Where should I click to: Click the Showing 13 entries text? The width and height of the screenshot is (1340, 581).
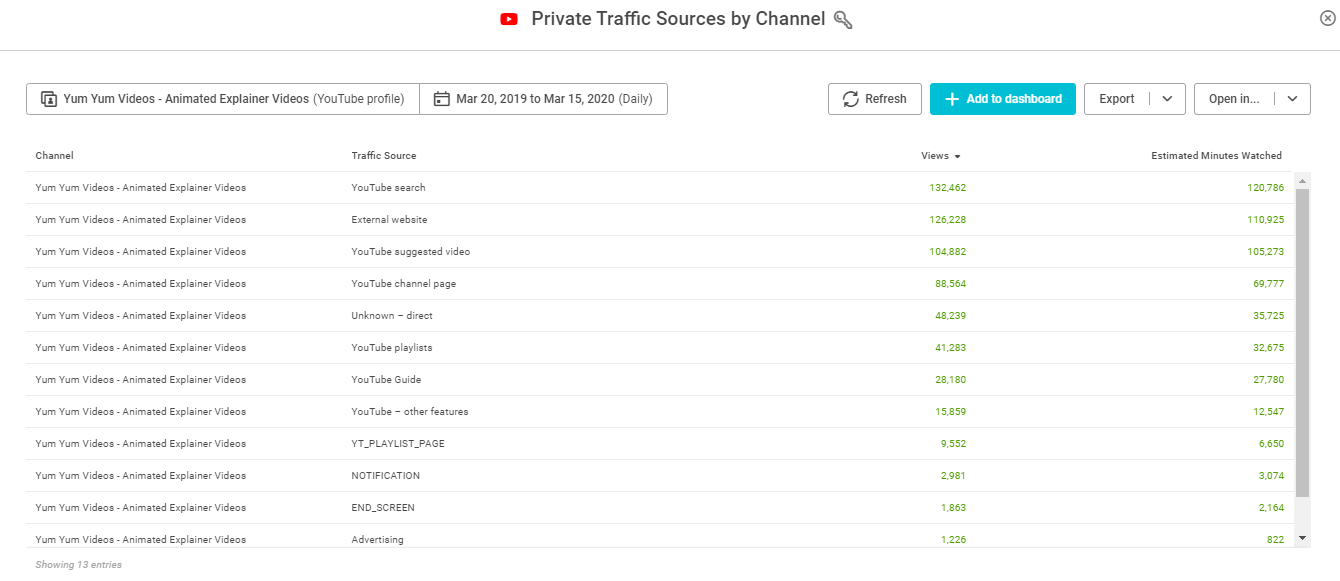tap(78, 565)
